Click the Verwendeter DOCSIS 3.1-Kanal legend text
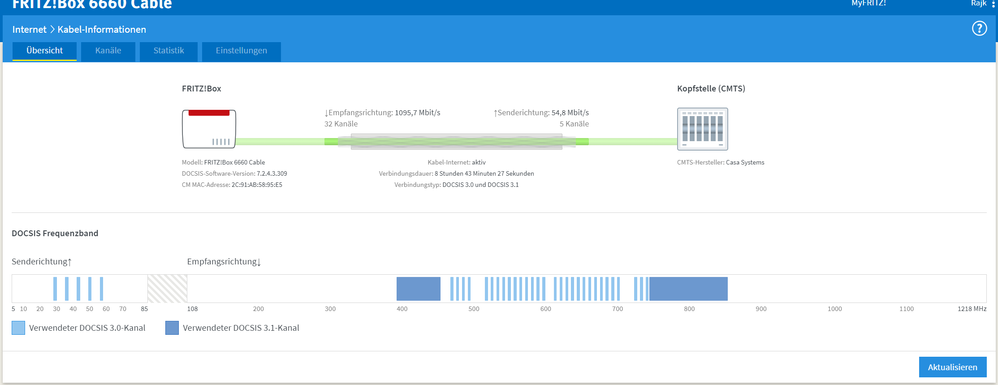The width and height of the screenshot is (998, 385). [241, 328]
